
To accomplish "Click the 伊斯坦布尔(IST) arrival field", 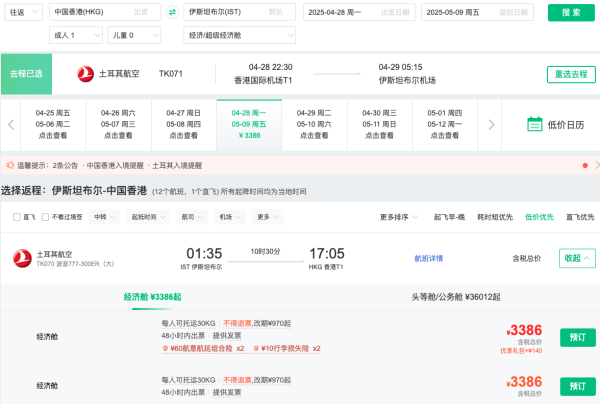I will tap(240, 12).
